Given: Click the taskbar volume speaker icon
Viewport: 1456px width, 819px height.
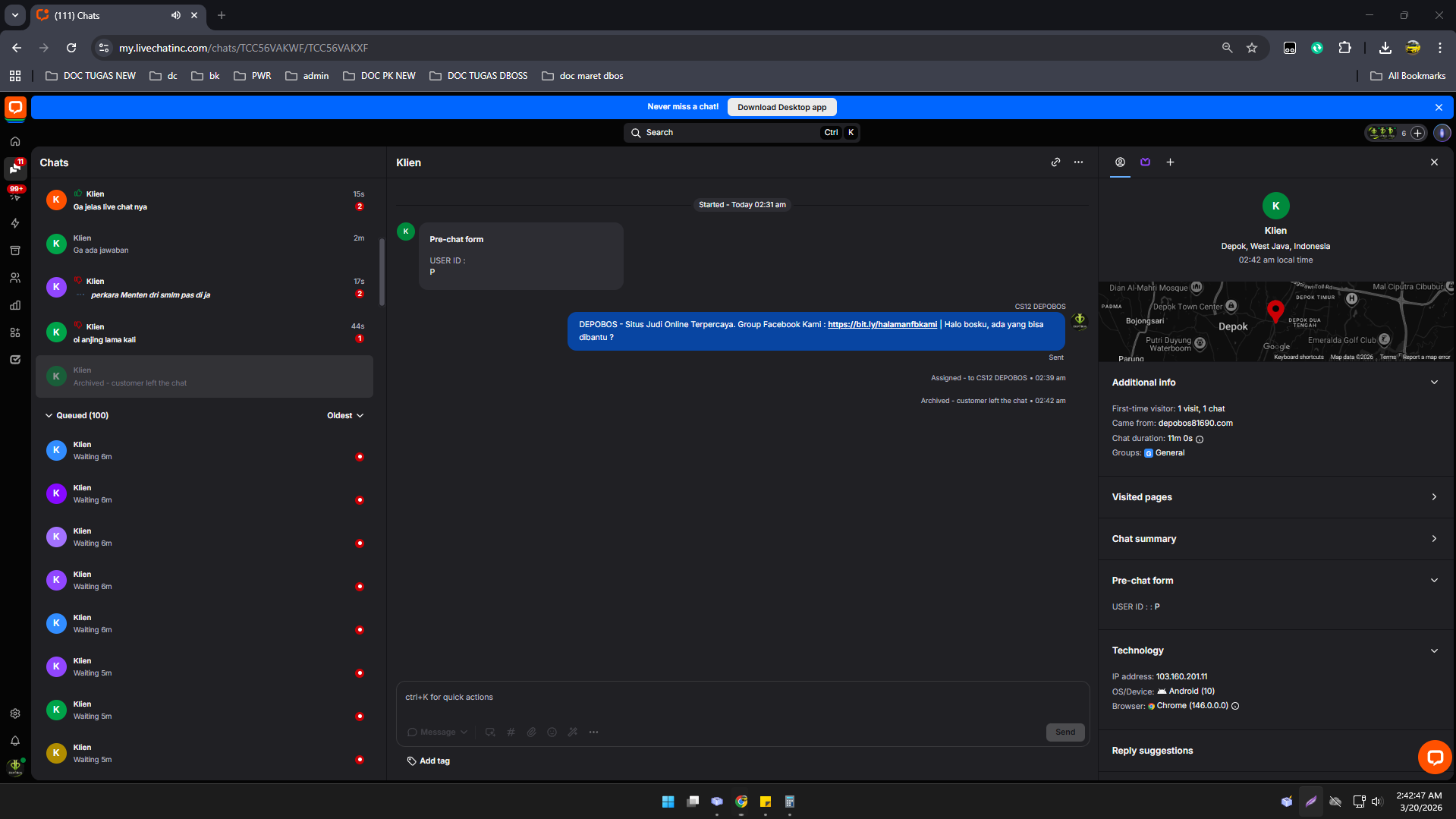Looking at the screenshot, I should point(1377,802).
